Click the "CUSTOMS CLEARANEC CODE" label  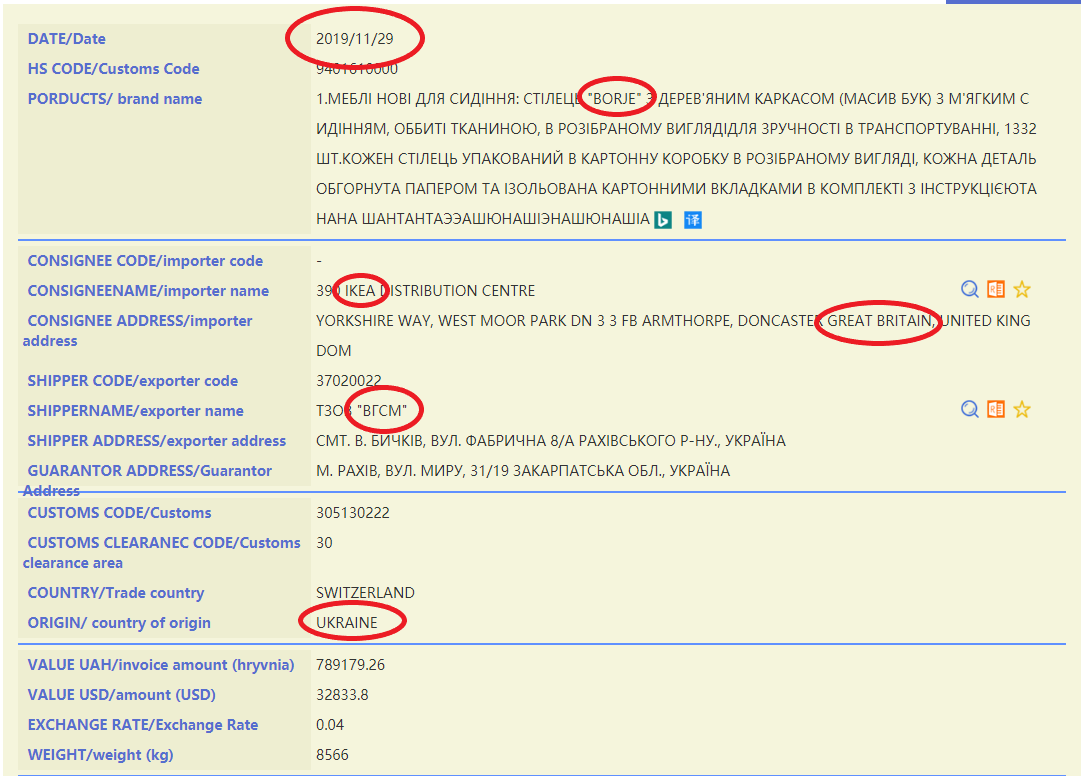click(161, 553)
